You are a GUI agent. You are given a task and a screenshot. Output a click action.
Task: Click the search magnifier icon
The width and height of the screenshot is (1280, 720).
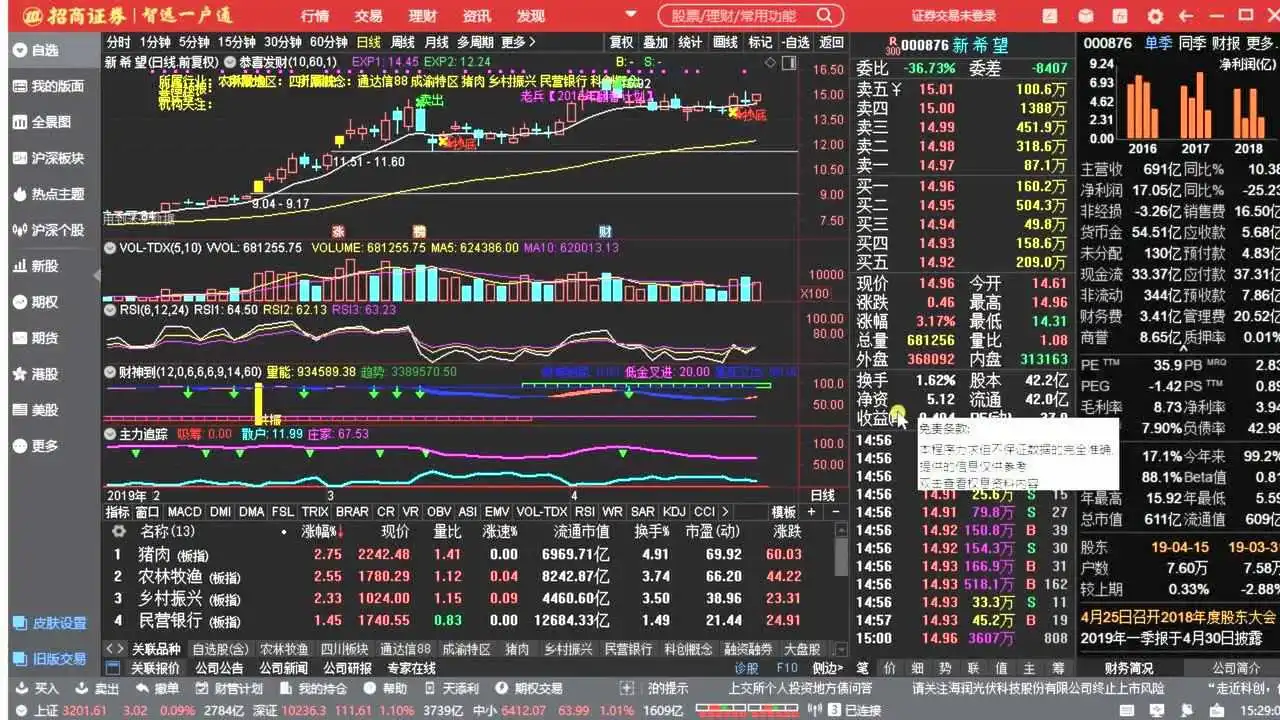tap(825, 16)
